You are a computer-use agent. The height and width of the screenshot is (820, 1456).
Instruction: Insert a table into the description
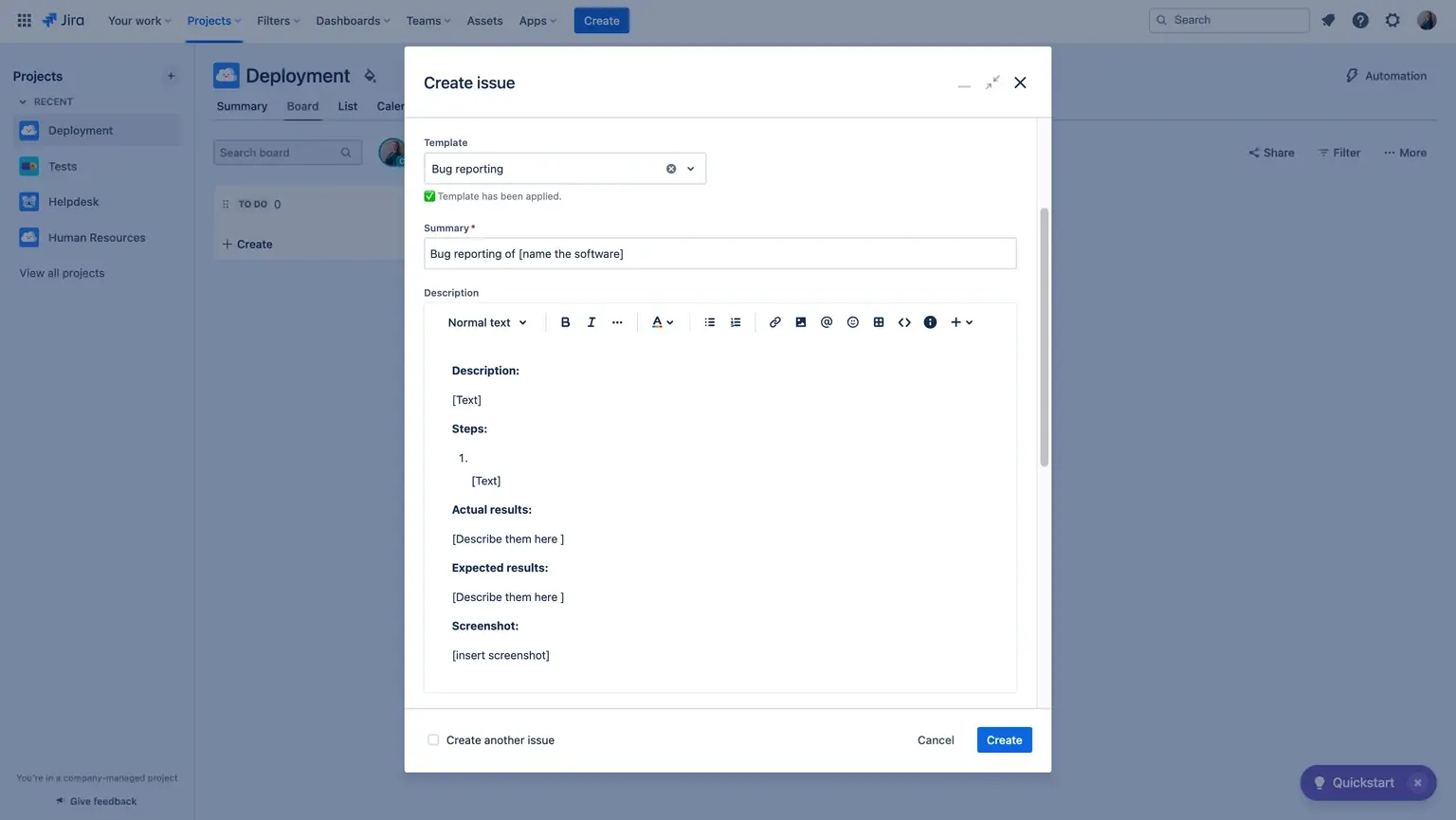click(x=879, y=322)
